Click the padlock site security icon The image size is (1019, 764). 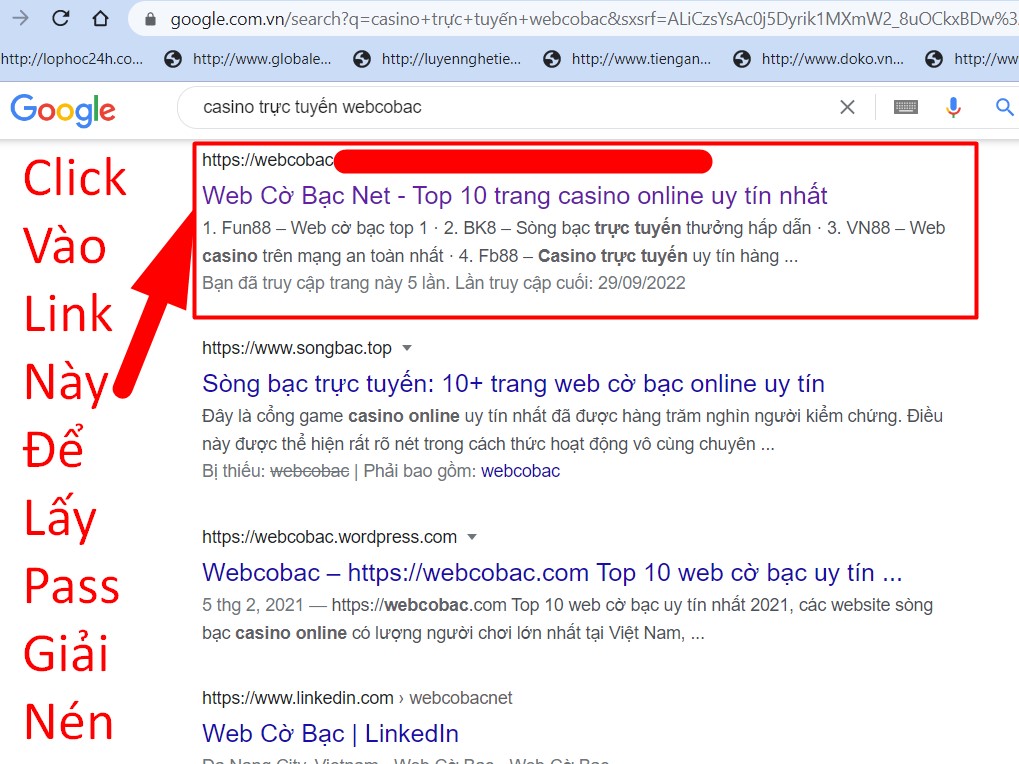[x=150, y=19]
